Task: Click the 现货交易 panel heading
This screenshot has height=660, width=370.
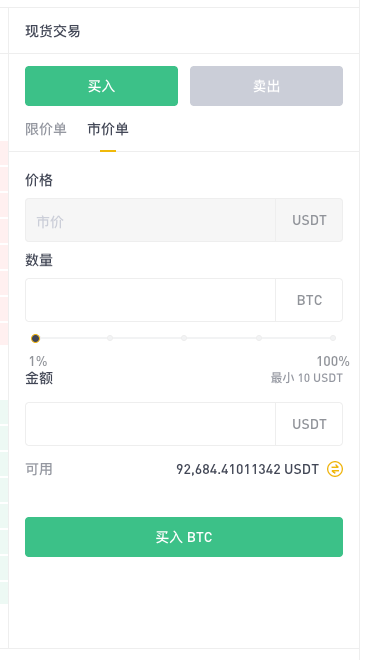Action: 53,31
